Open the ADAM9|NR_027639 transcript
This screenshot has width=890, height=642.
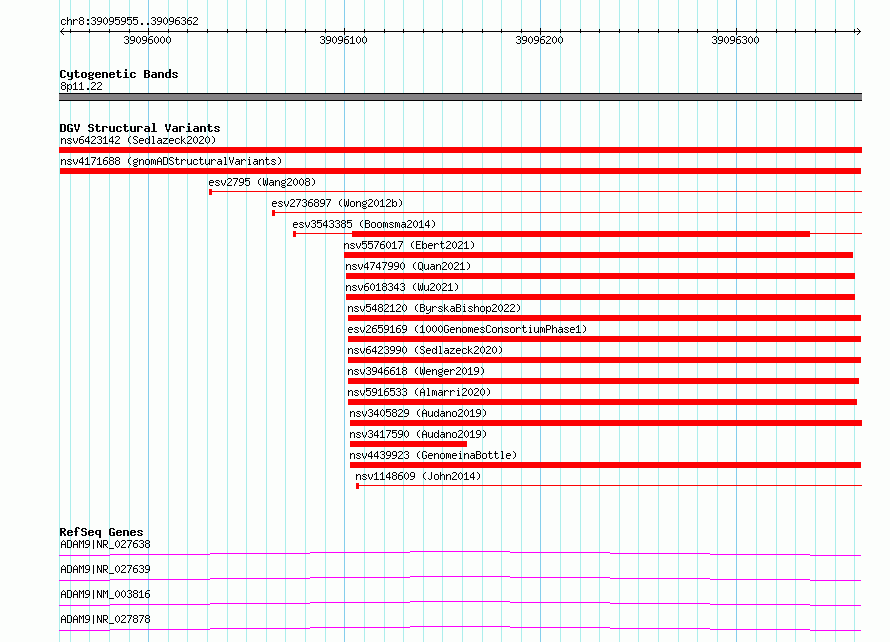pos(105,569)
